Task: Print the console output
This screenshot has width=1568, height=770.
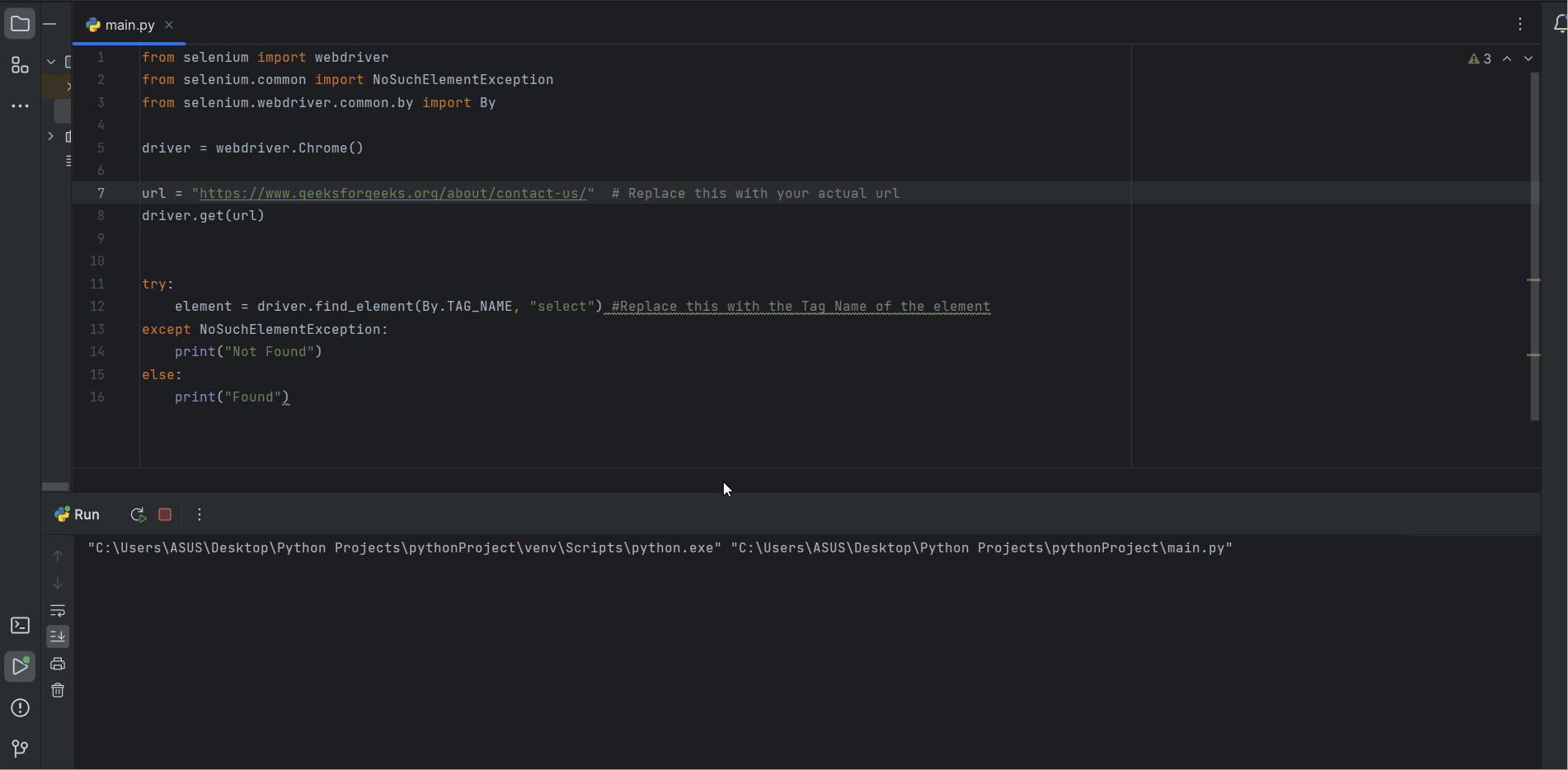Action: 58,664
